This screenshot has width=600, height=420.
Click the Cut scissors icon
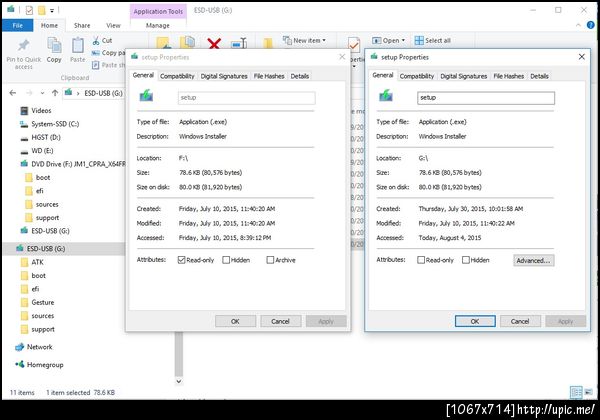click(96, 40)
